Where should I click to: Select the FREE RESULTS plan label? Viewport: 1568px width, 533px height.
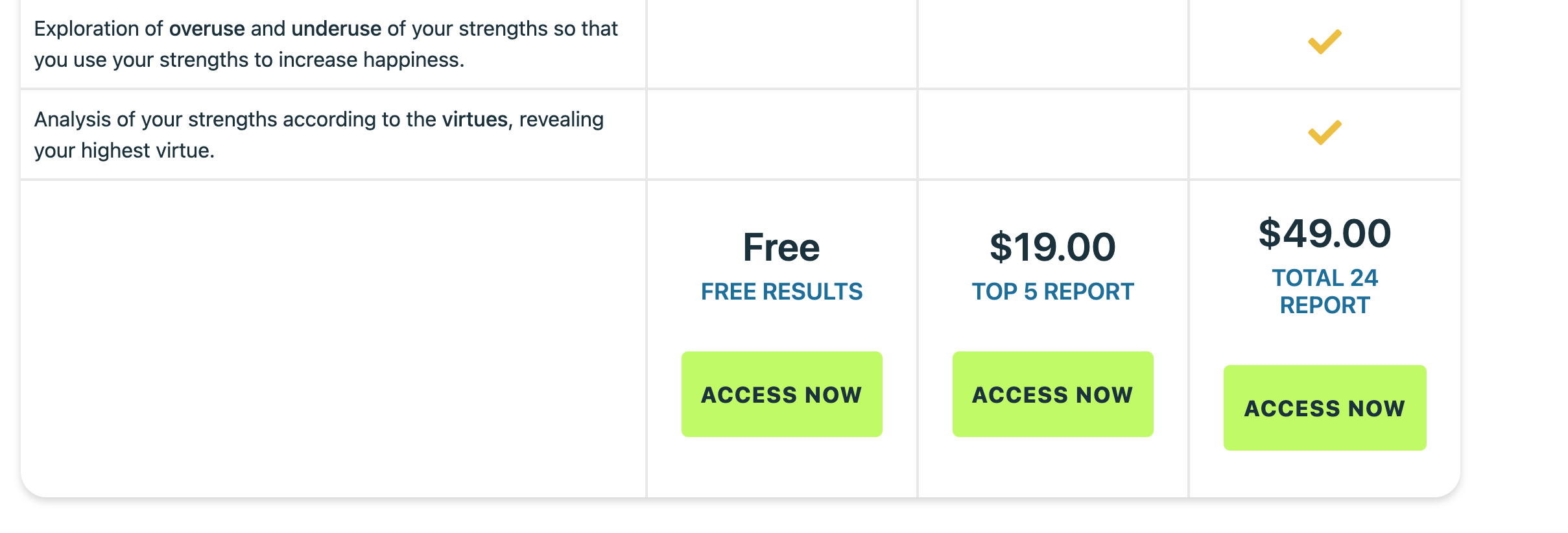[781, 292]
